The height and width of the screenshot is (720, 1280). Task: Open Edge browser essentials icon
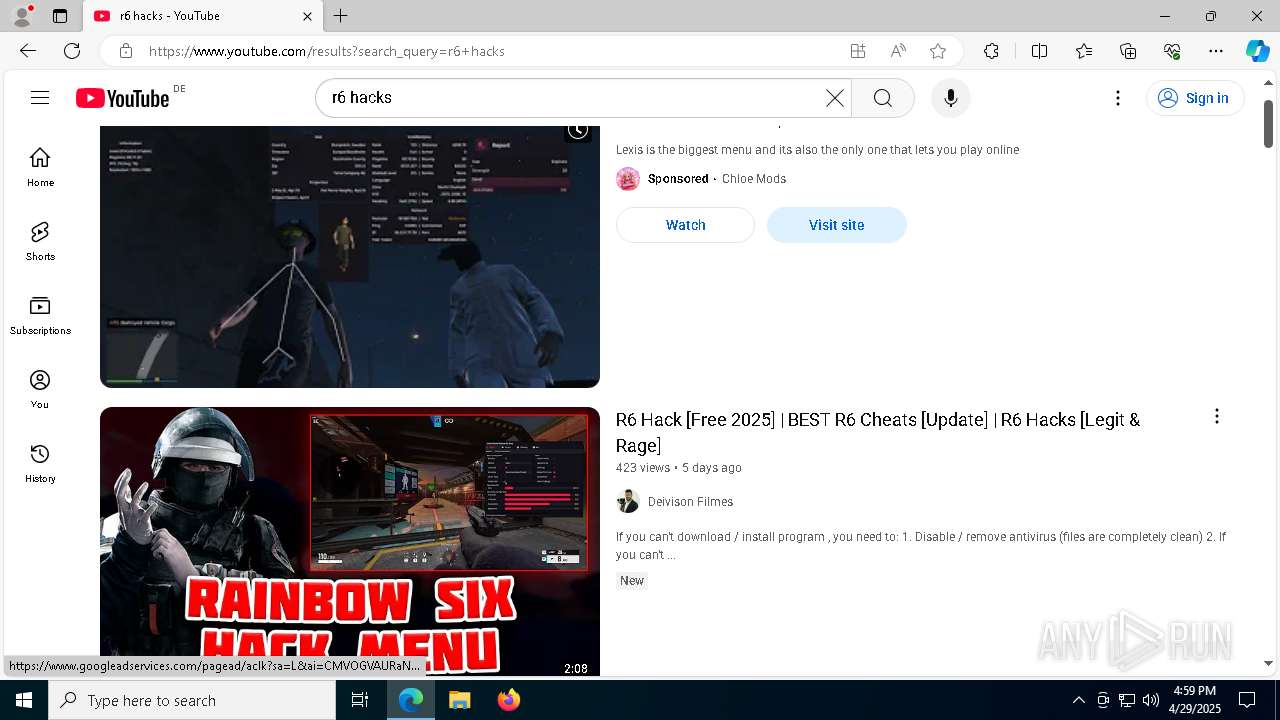point(1172,51)
